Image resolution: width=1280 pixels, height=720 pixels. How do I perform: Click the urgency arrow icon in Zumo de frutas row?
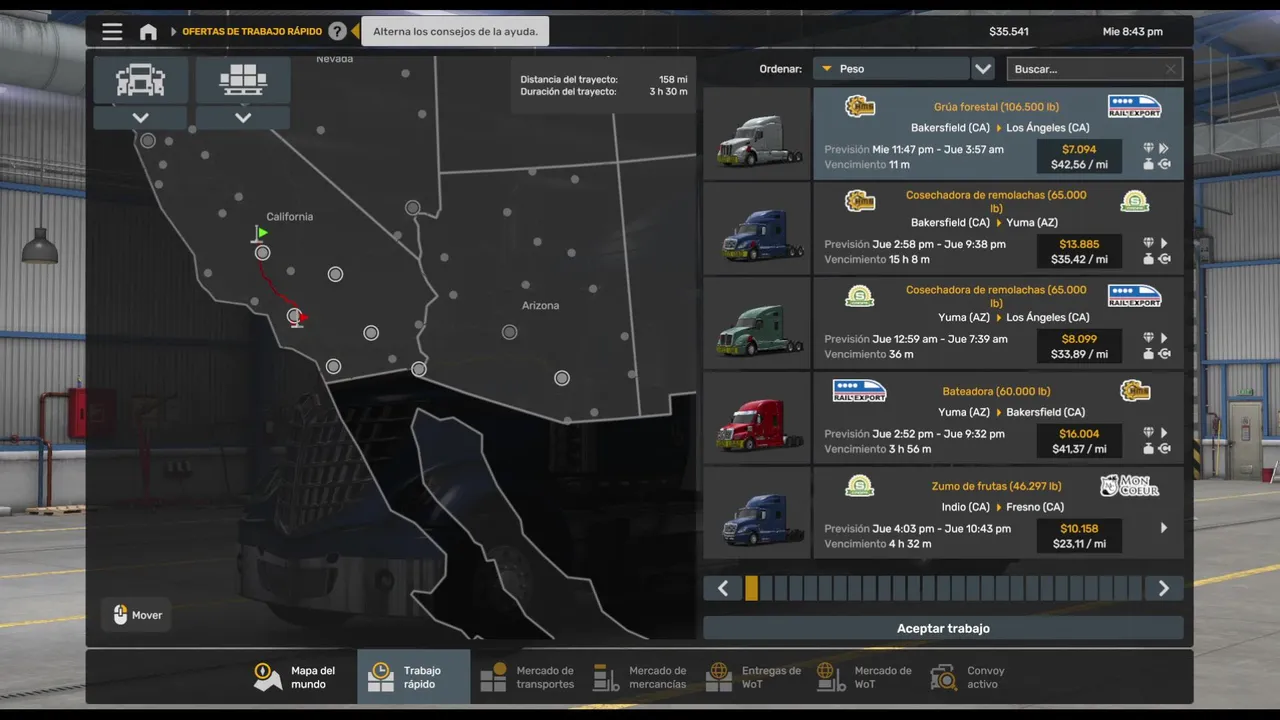pyautogui.click(x=1164, y=528)
